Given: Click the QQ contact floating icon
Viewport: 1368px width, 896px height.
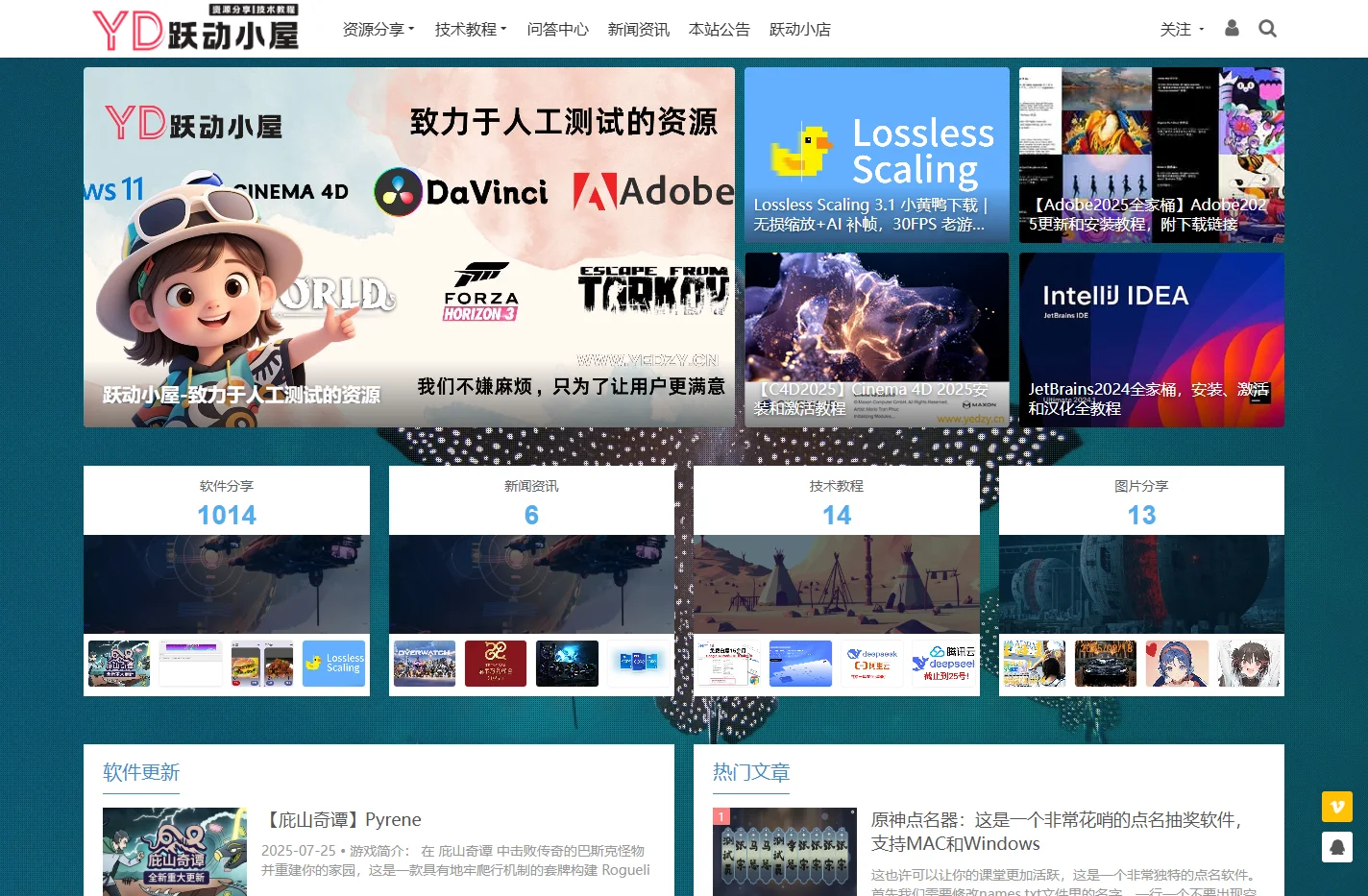Looking at the screenshot, I should coord(1337,847).
